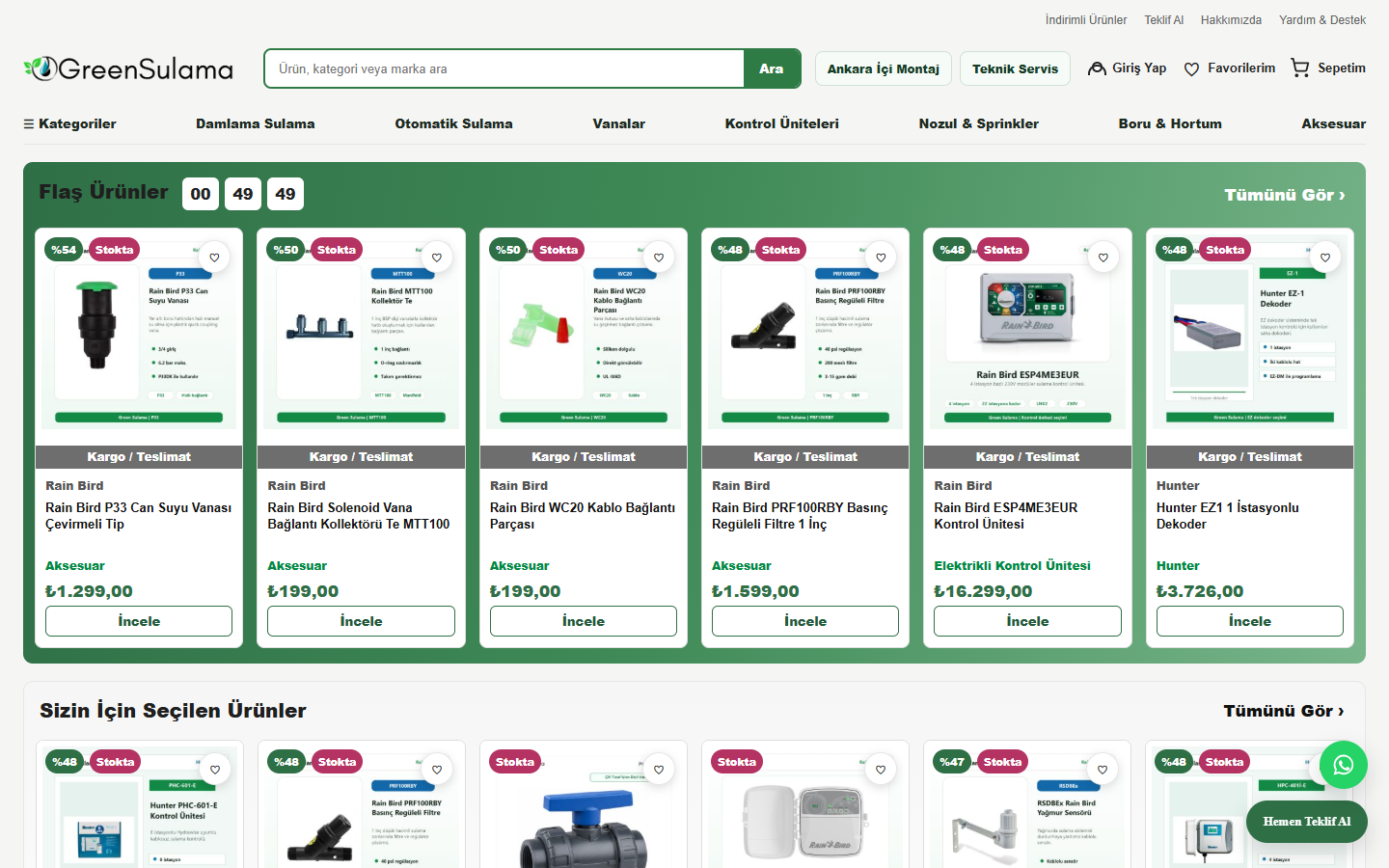The width and height of the screenshot is (1389, 868).
Task: Open the WhatsApp chat bubble
Action: [x=1344, y=765]
